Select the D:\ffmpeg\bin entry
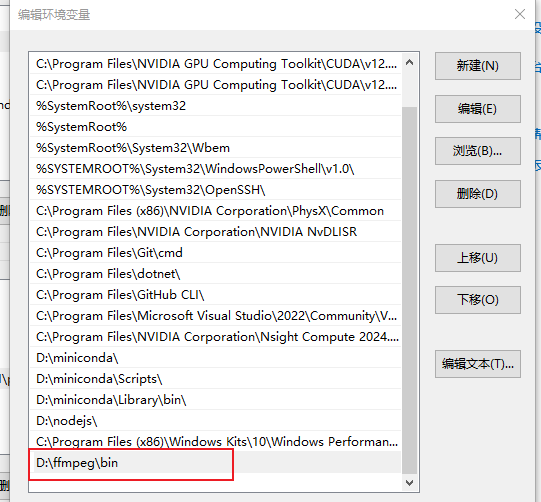The image size is (541, 502). click(x=216, y=463)
